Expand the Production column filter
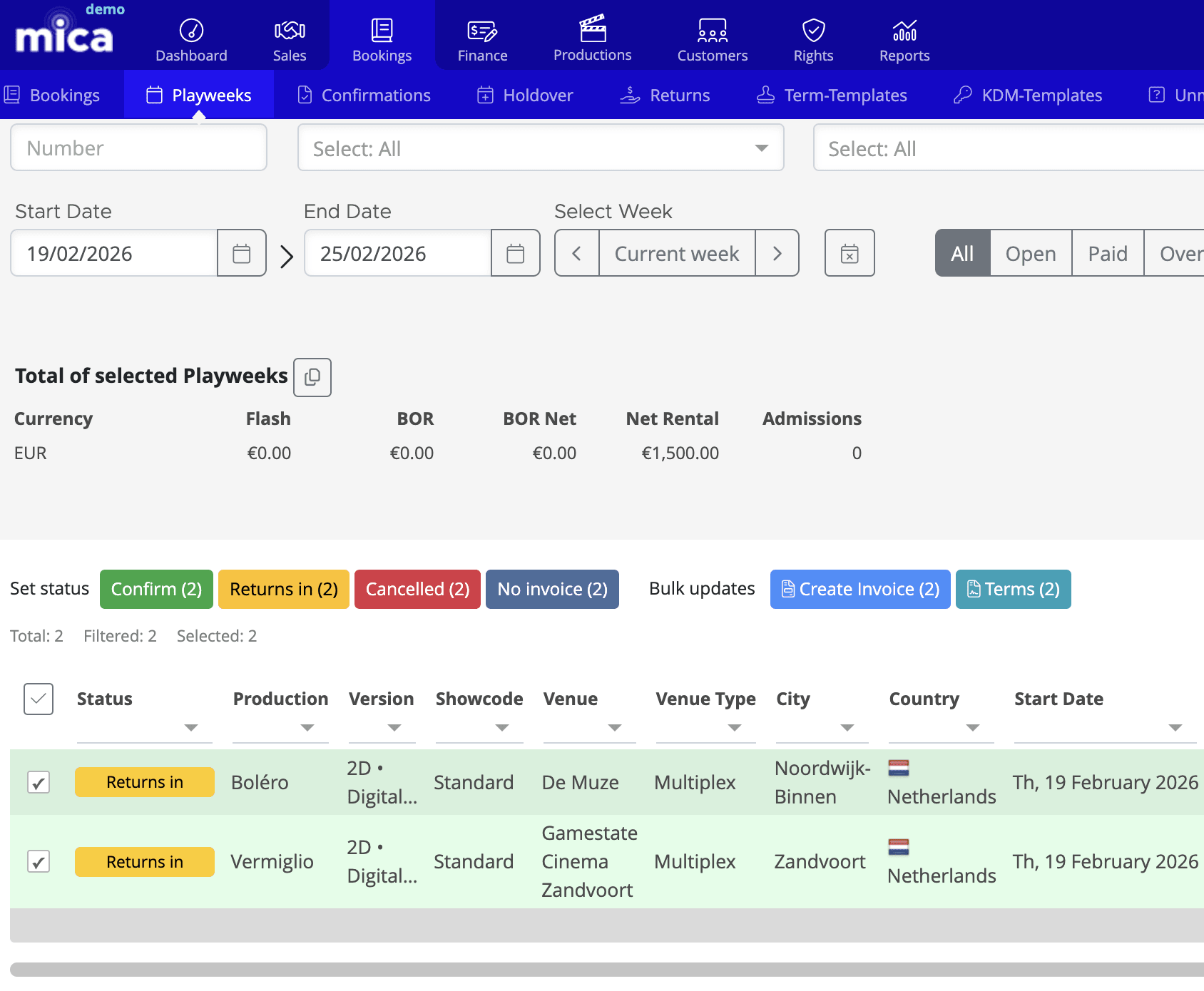1204x991 pixels. click(x=307, y=729)
